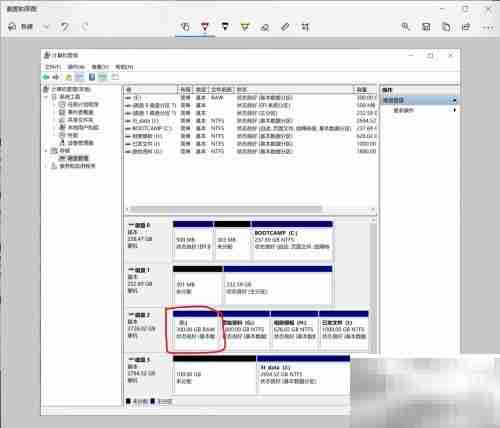Toggle the ruler tool
Screen dimensions: 500x428
tap(285, 27)
